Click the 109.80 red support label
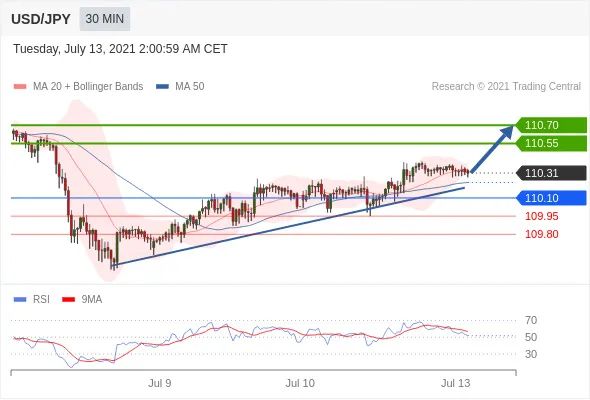The image size is (590, 400). click(541, 234)
